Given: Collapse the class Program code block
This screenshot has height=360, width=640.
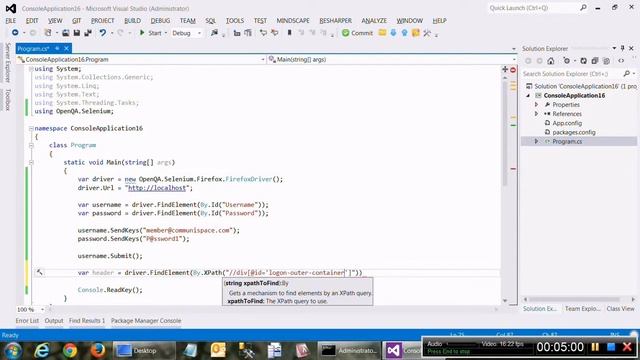Looking at the screenshot, I should click(x=31, y=145).
